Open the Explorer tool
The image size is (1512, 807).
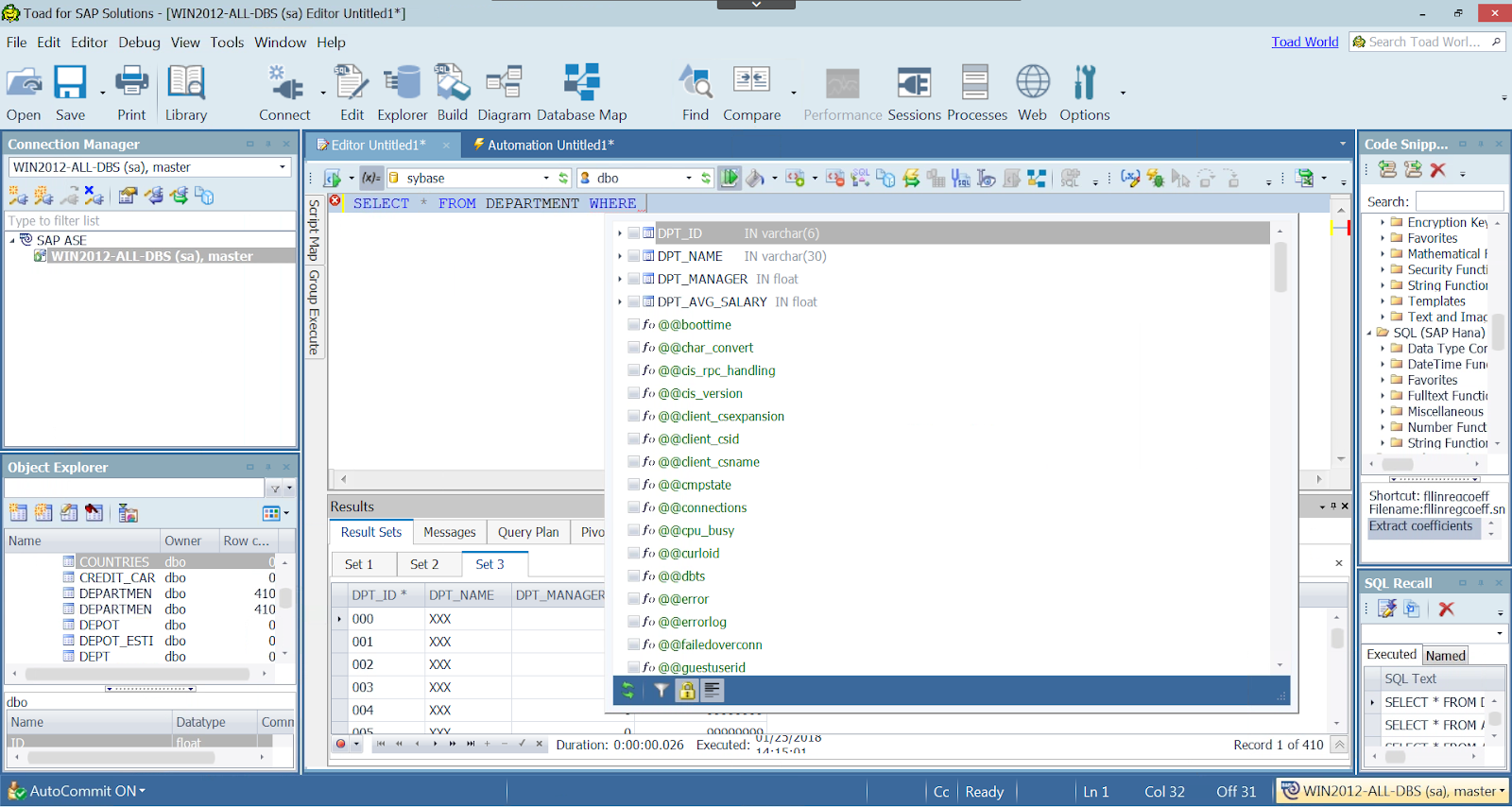[x=403, y=93]
